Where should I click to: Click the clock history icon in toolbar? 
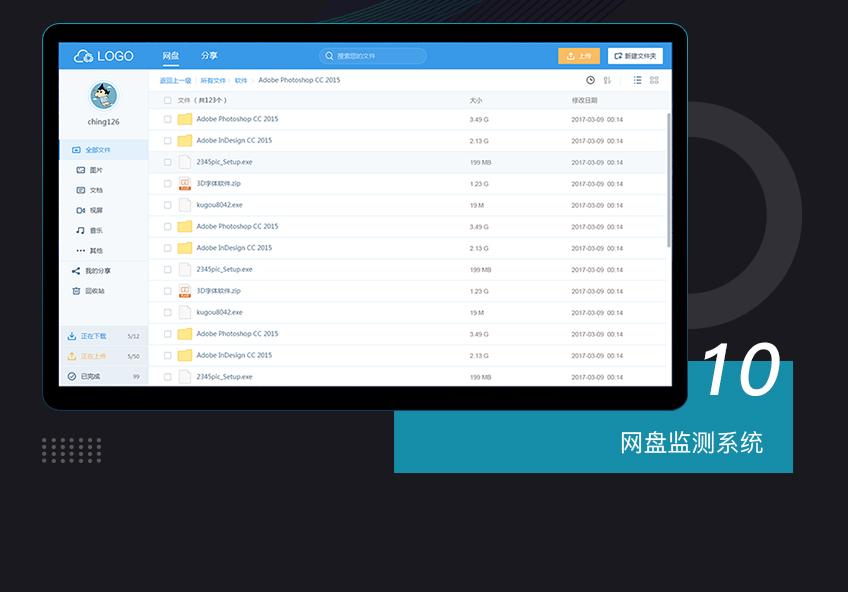[590, 80]
